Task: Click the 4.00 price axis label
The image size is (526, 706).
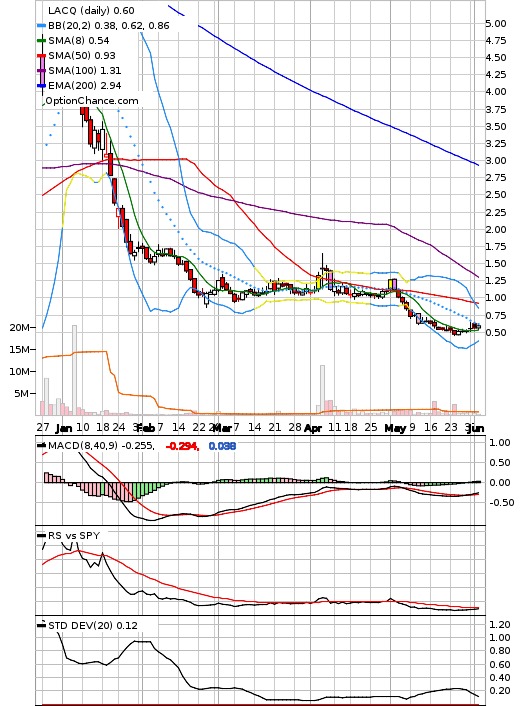Action: pyautogui.click(x=496, y=92)
